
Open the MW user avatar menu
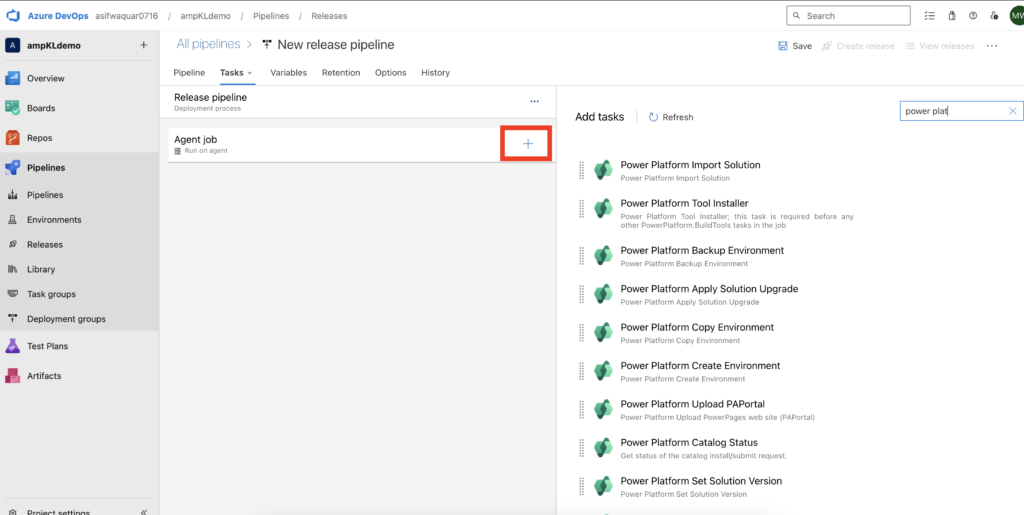coord(1016,16)
